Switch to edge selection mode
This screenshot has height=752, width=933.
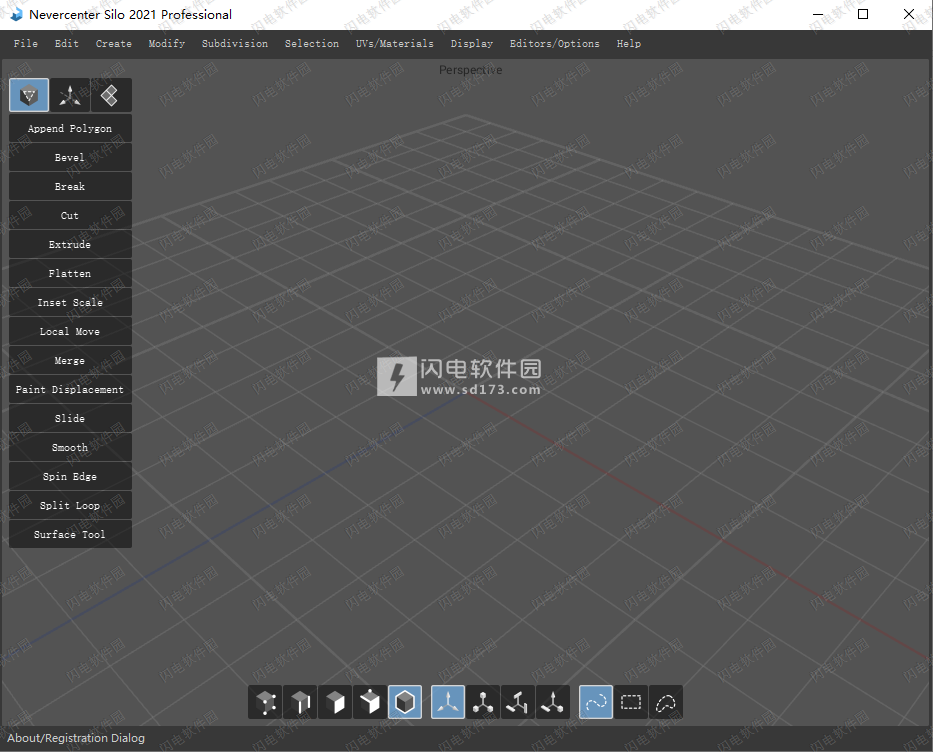point(300,702)
